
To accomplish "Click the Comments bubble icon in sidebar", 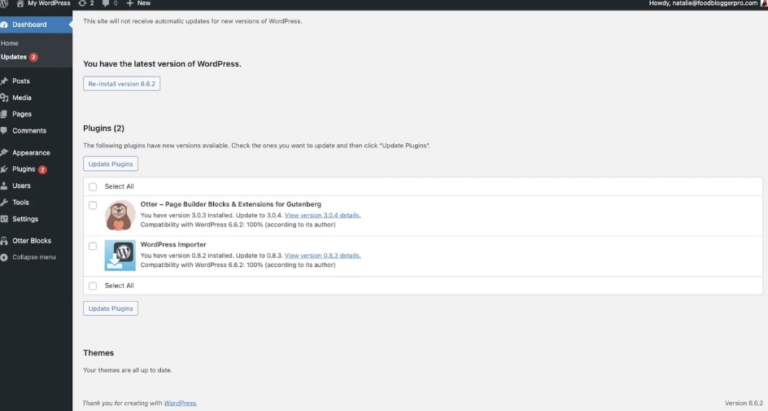I will [x=5, y=130].
